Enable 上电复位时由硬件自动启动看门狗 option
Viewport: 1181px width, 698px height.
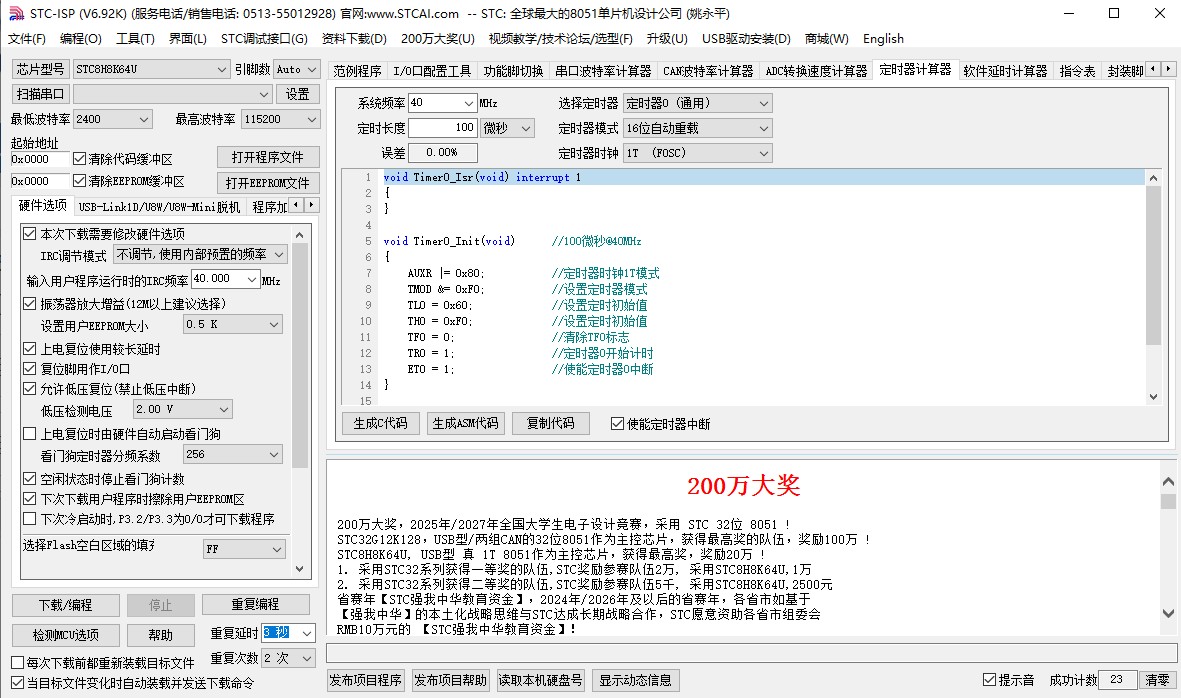coord(30,434)
